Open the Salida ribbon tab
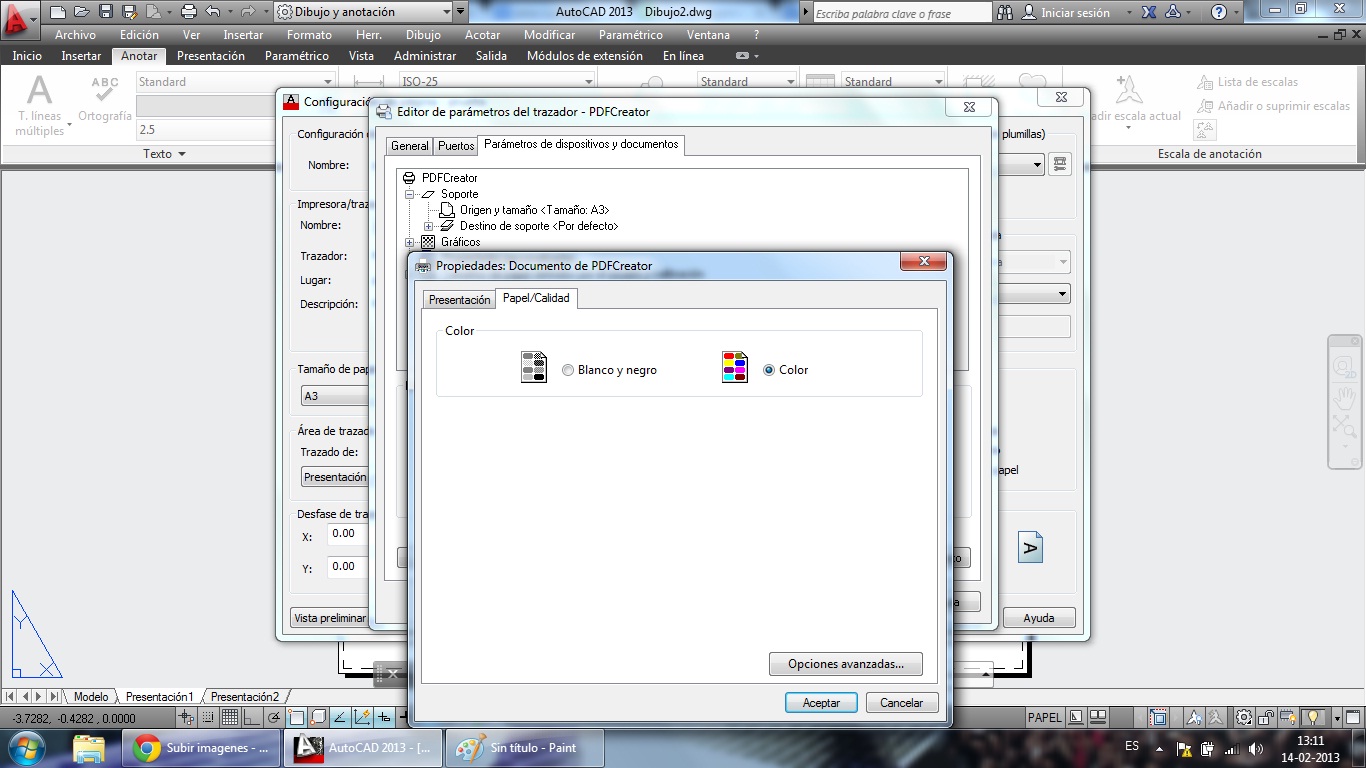The height and width of the screenshot is (768, 1366). point(491,56)
